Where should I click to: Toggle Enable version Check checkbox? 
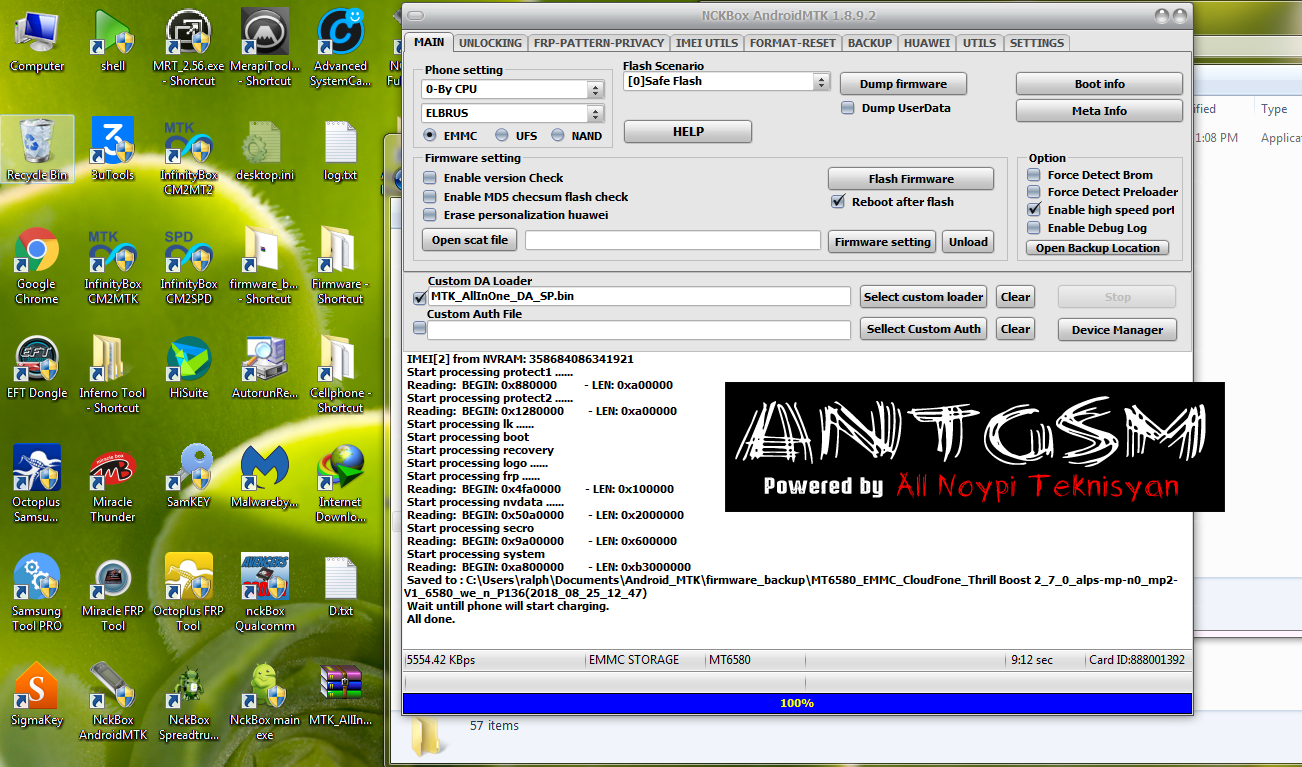click(x=430, y=178)
